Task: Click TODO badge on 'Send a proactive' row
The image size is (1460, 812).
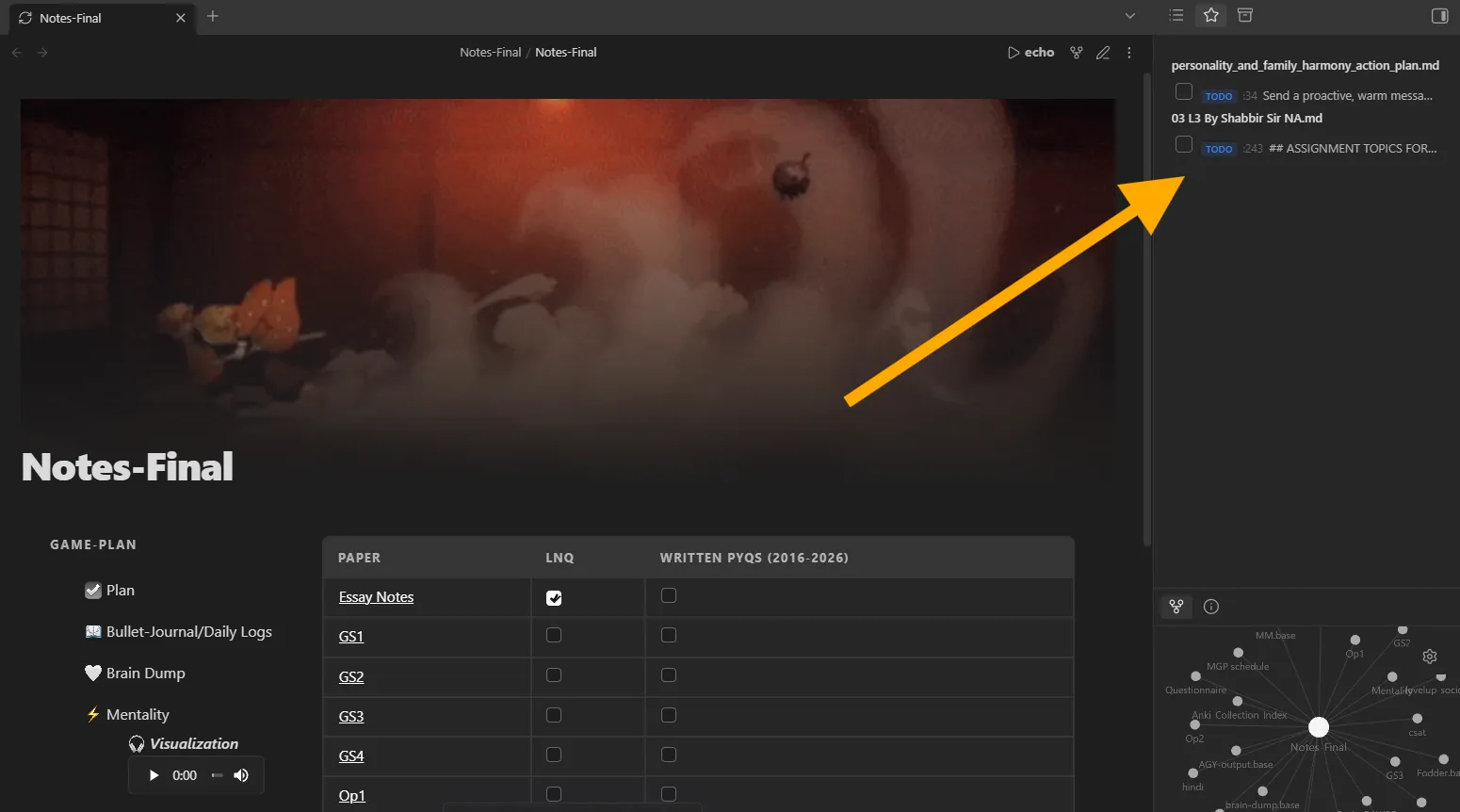Action: tap(1219, 96)
